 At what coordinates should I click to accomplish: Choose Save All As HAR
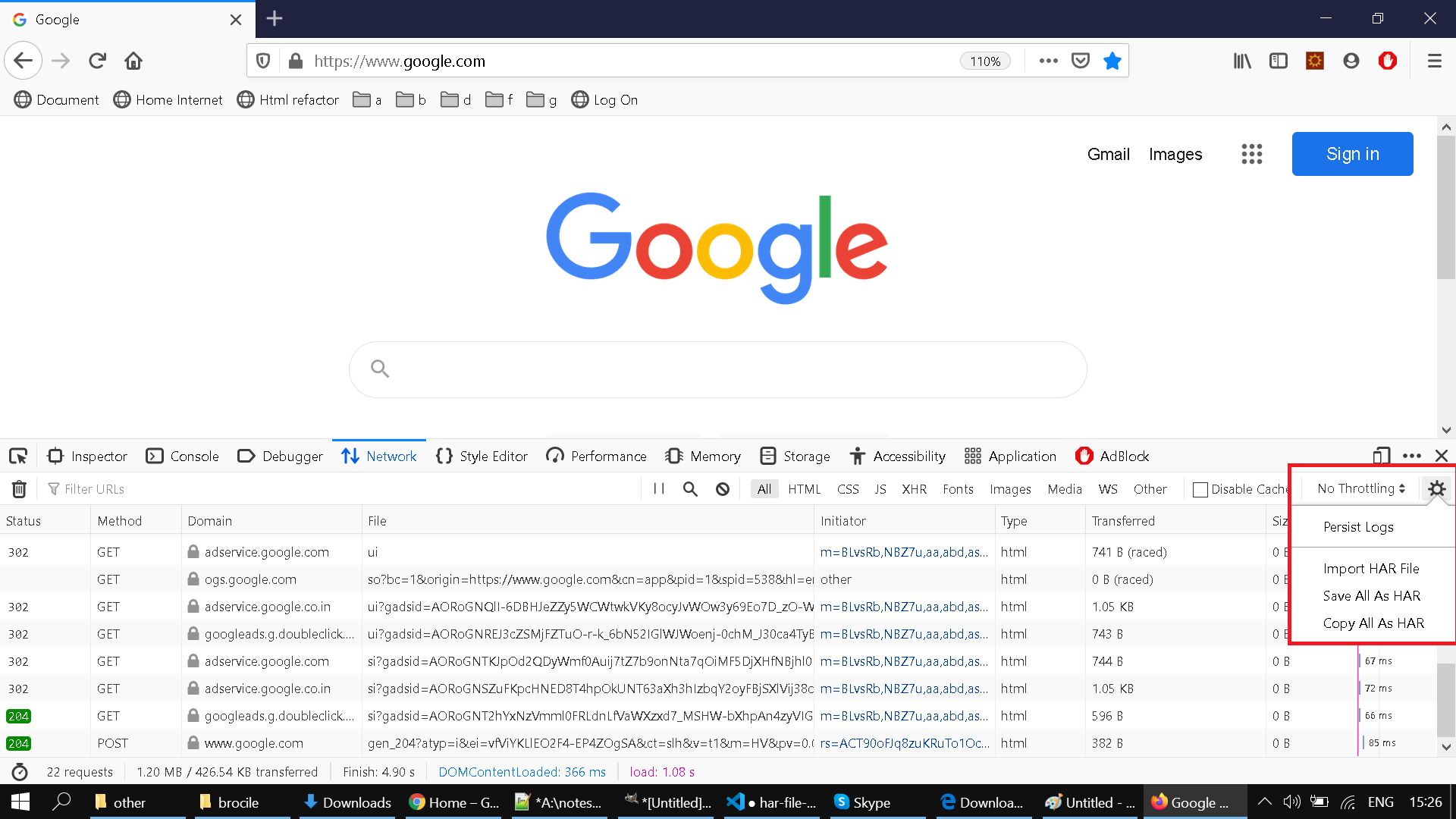(x=1372, y=596)
